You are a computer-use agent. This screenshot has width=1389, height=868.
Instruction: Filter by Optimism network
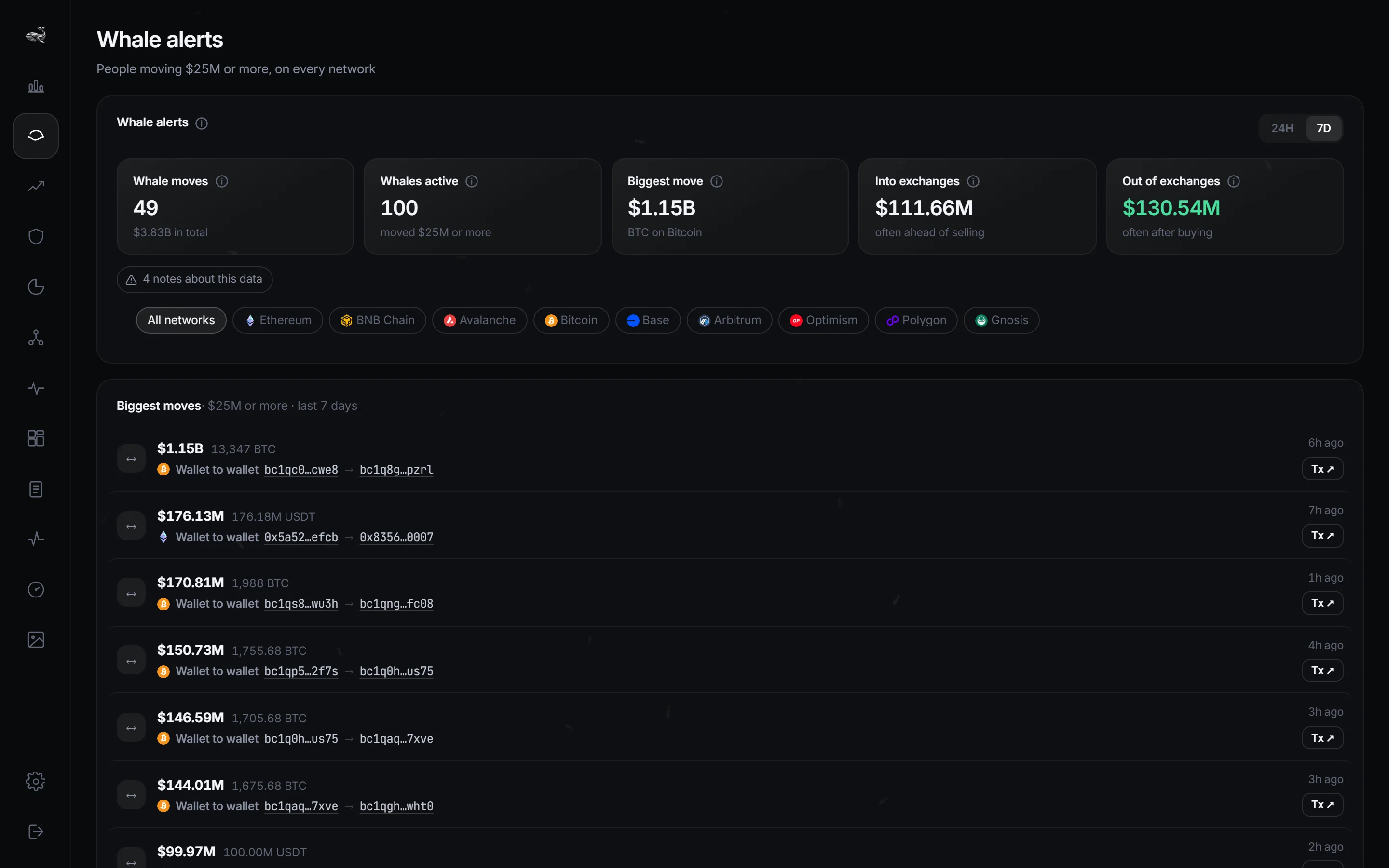(823, 320)
